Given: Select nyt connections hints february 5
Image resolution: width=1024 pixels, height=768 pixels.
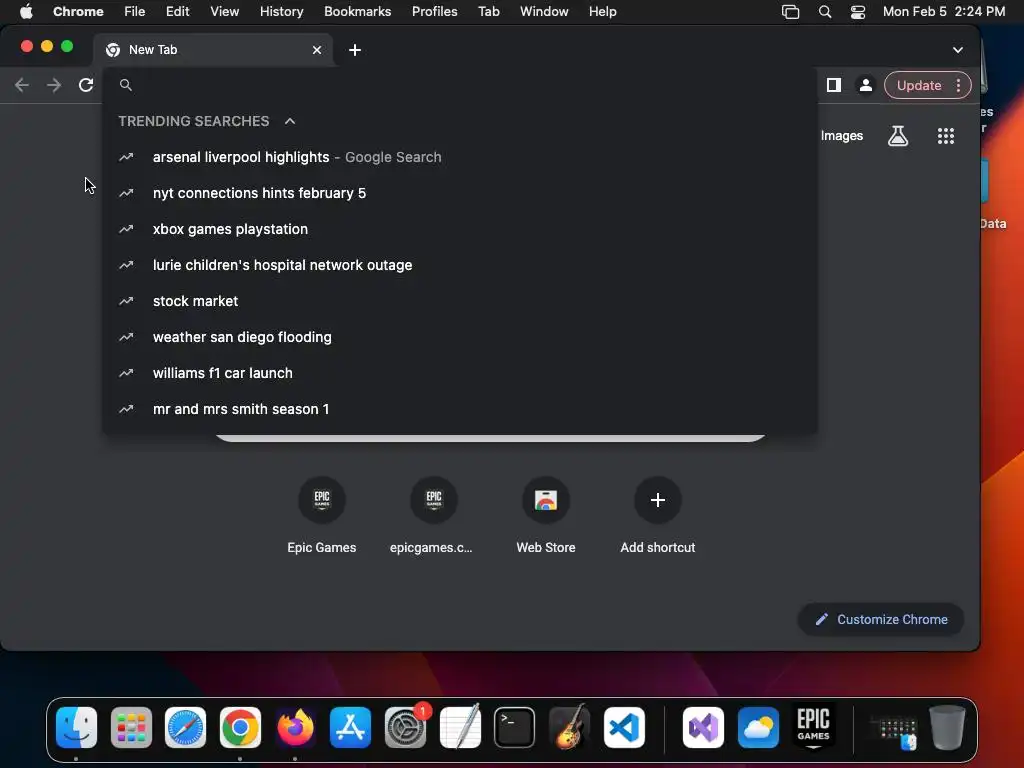Looking at the screenshot, I should (x=460, y=193).
